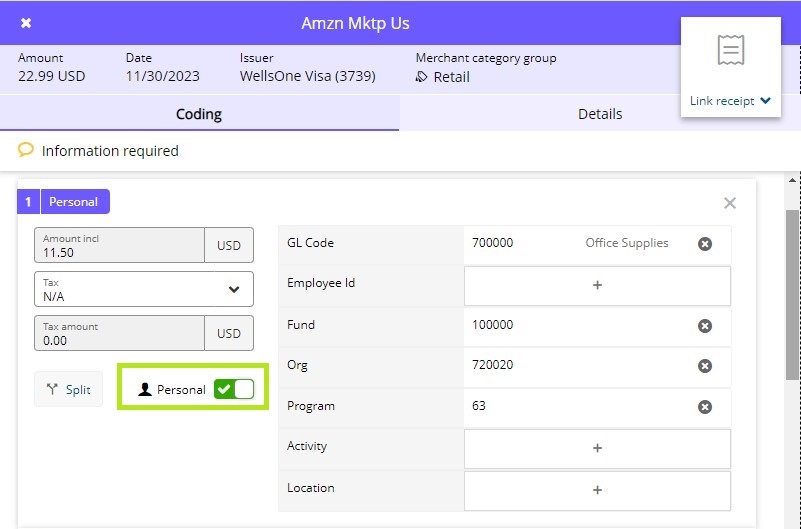The width and height of the screenshot is (801, 529).
Task: Select the Coding tab
Action: 199,114
